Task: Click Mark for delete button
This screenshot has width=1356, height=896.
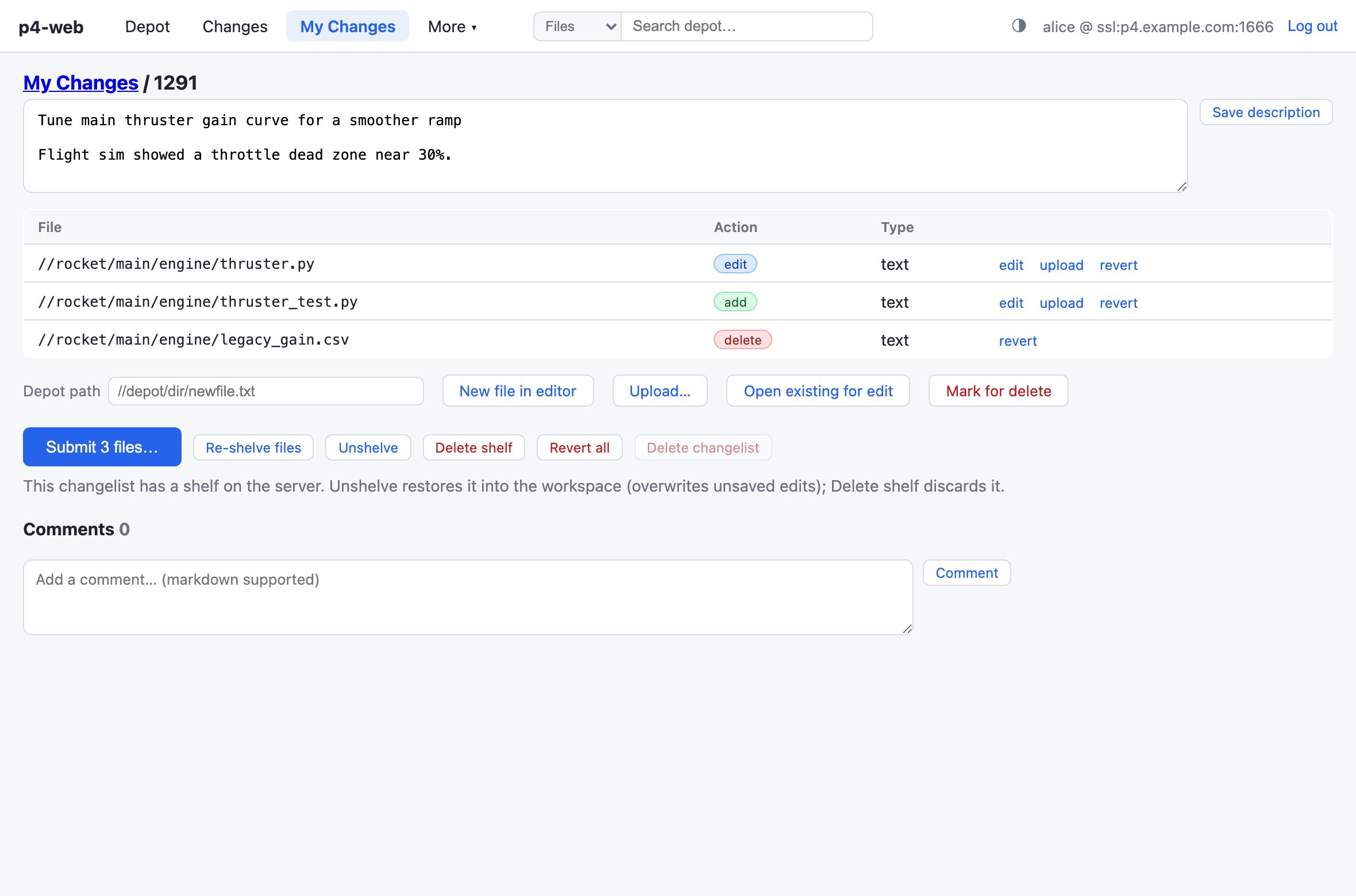Action: pos(998,391)
